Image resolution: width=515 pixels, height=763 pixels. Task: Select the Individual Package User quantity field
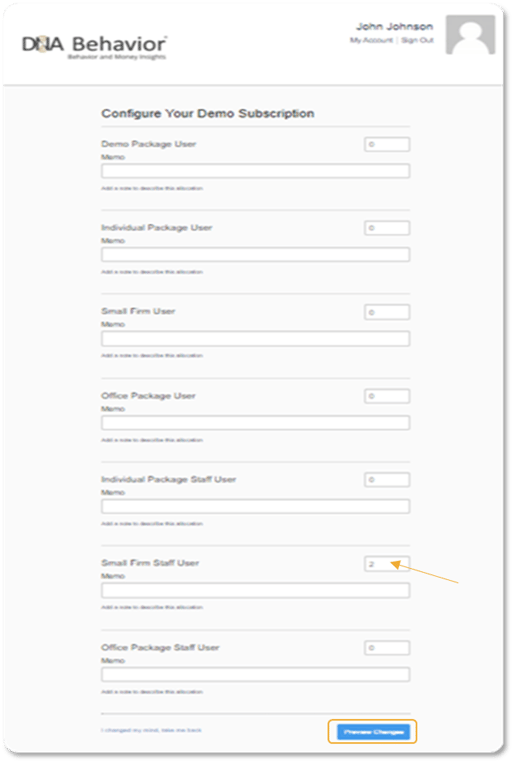pos(387,228)
